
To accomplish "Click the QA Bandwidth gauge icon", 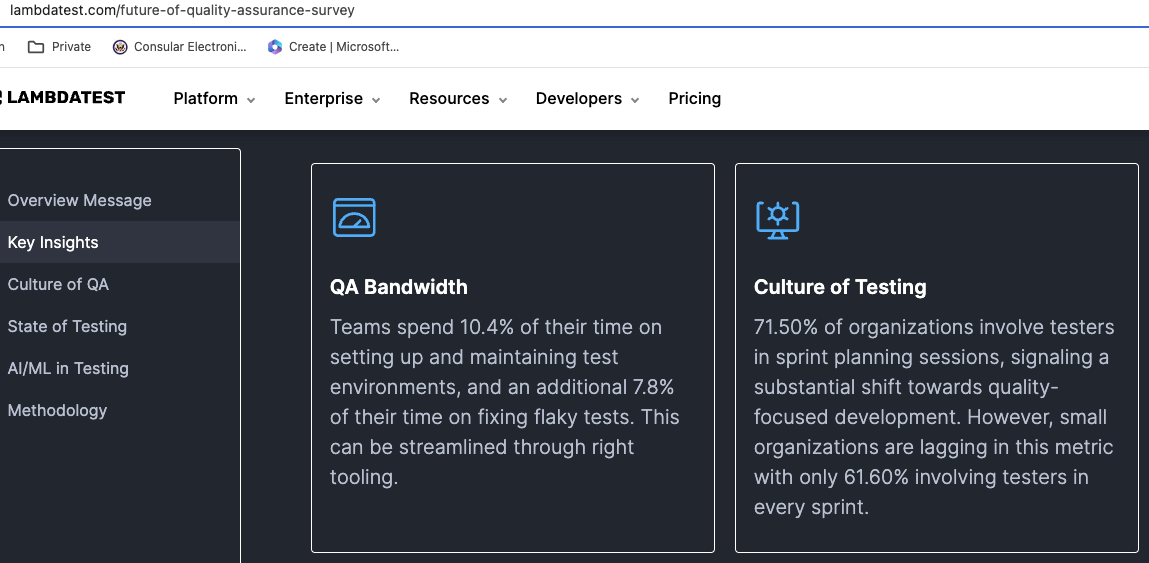I will point(354,217).
